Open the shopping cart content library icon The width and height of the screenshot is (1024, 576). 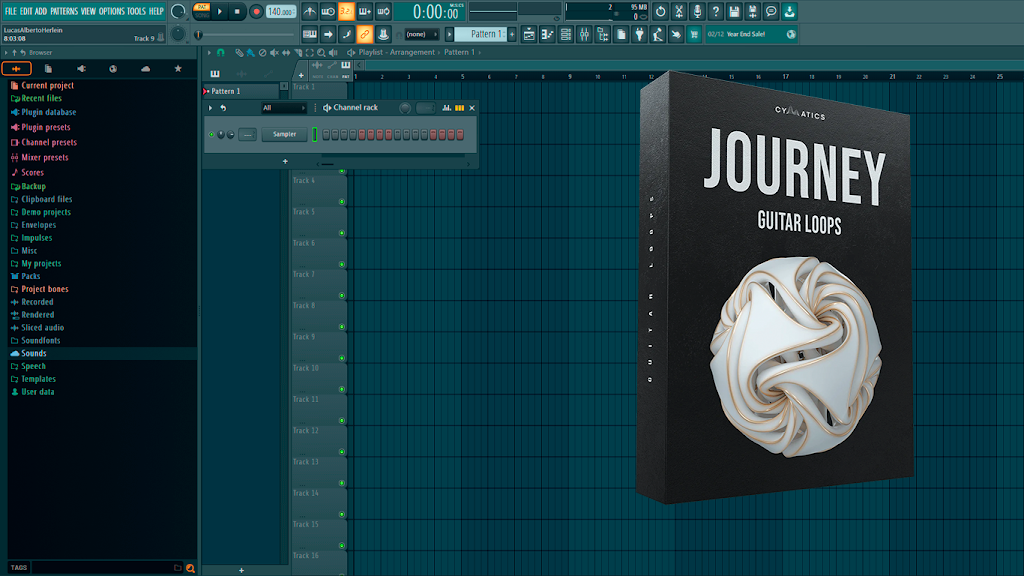click(694, 35)
